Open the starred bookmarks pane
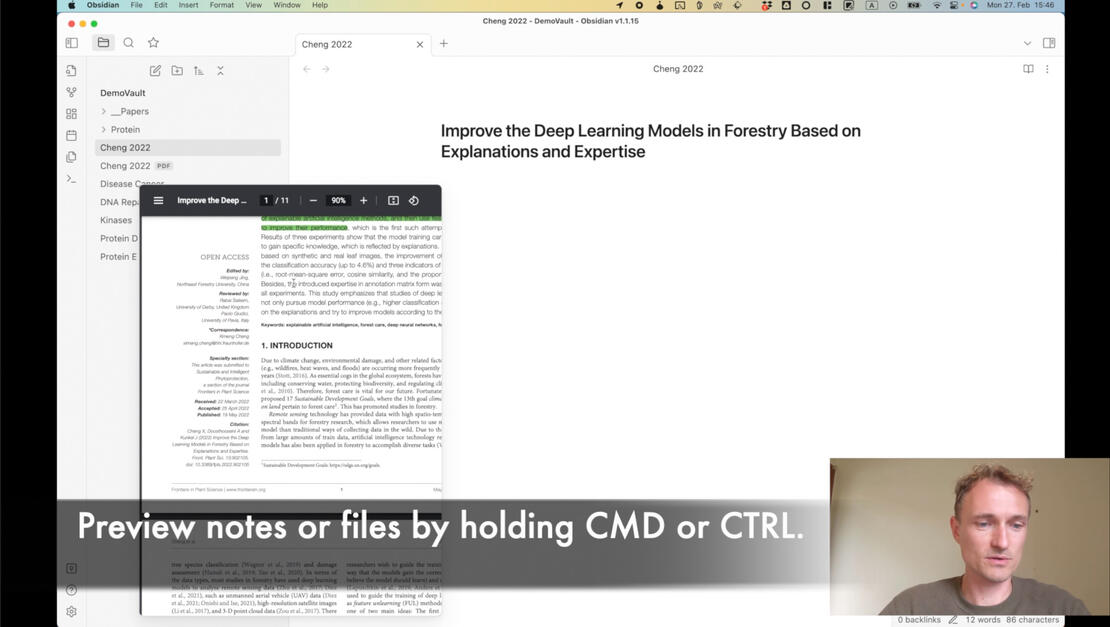This screenshot has height=627, width=1110. (x=153, y=43)
